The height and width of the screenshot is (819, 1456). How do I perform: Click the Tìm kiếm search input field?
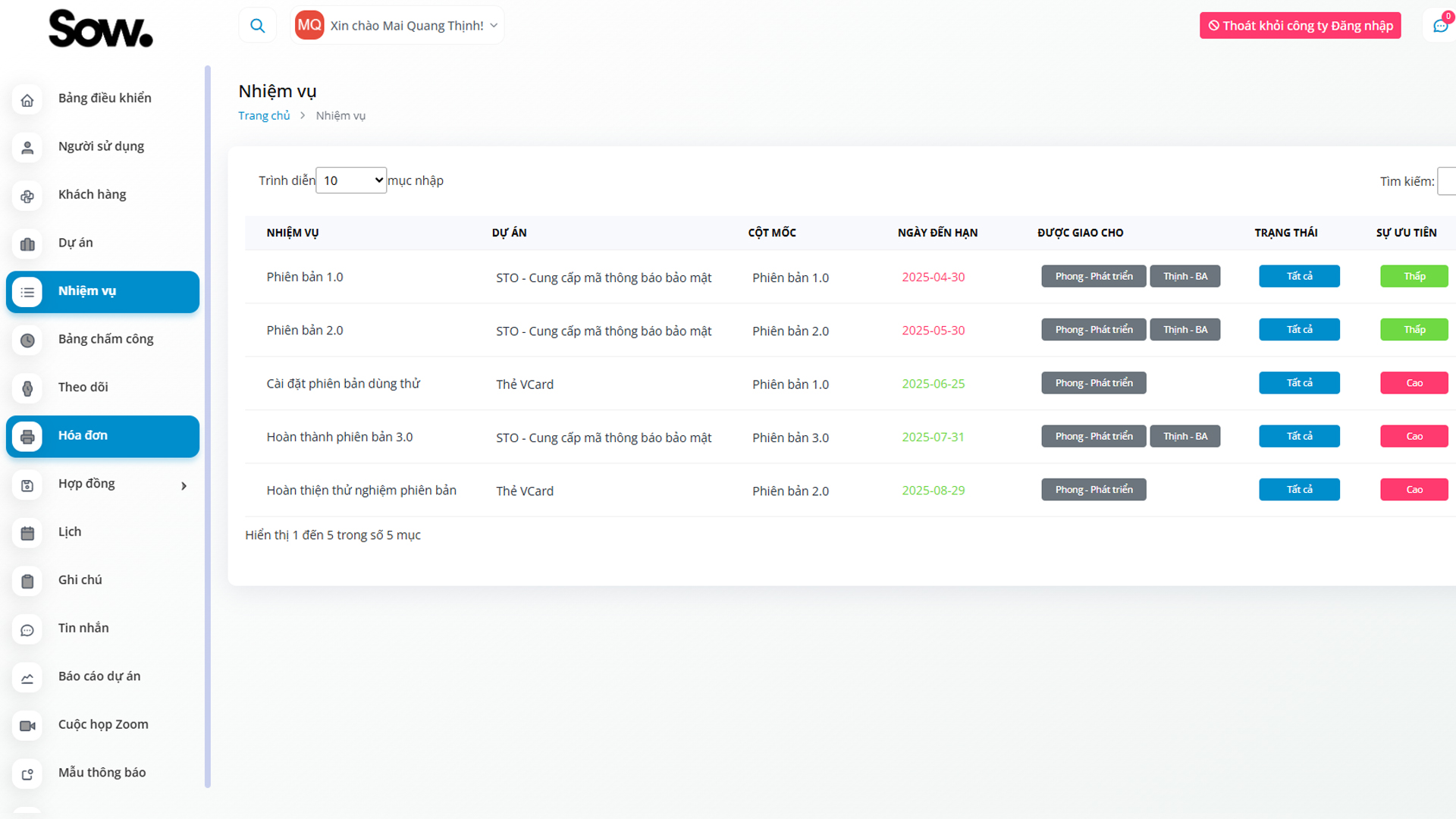tap(1446, 182)
